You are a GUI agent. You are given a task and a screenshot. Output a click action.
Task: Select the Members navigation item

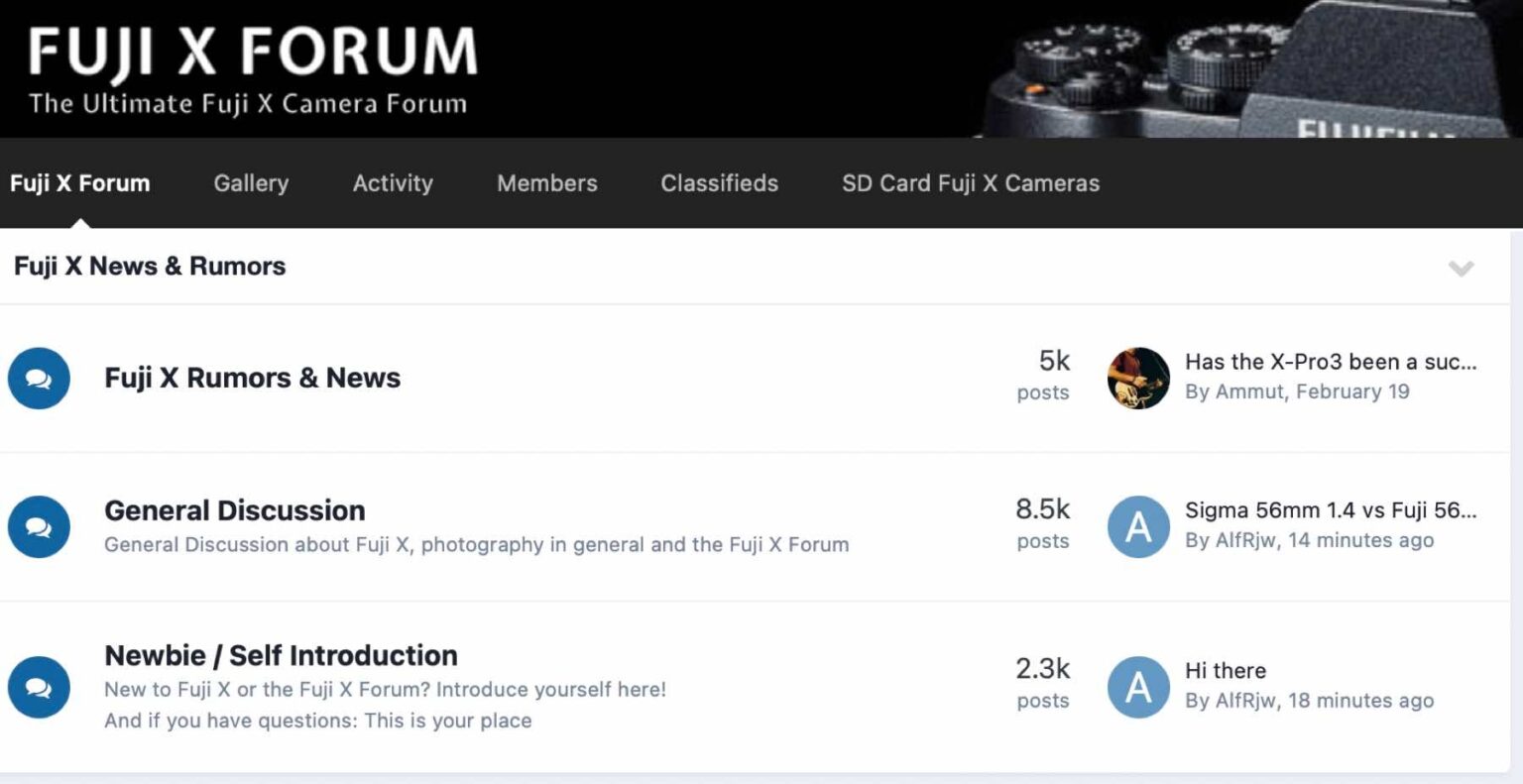point(546,183)
